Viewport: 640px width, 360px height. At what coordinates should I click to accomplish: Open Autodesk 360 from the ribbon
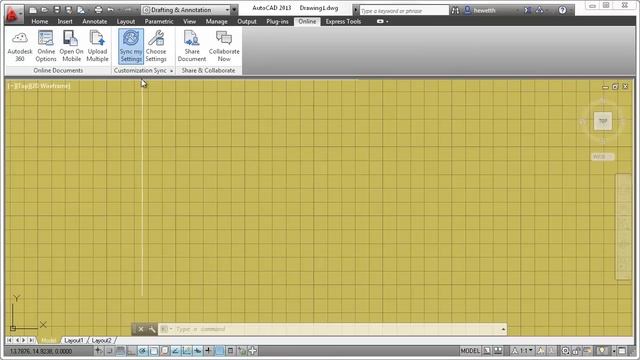[20, 46]
